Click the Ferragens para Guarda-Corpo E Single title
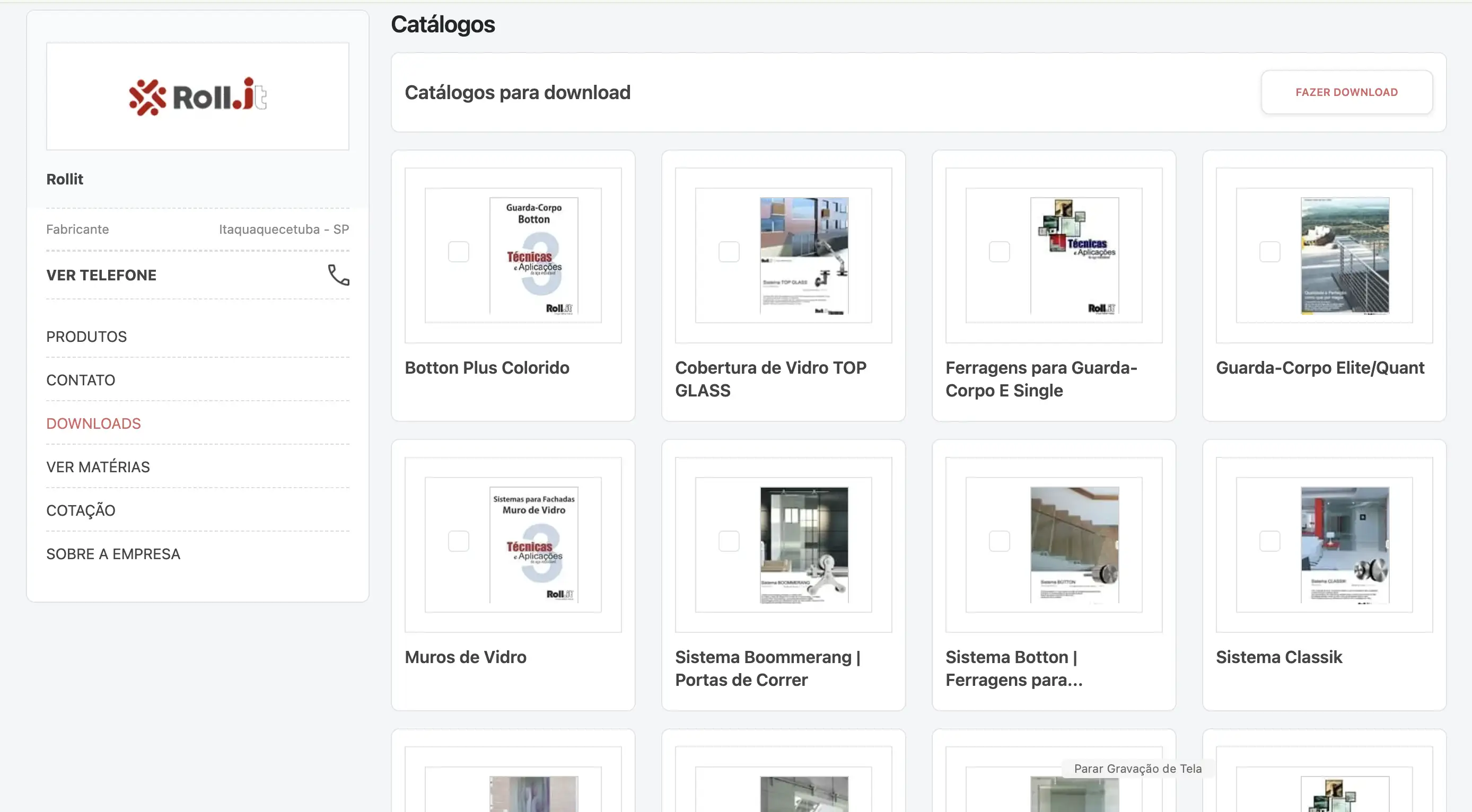 1041,378
